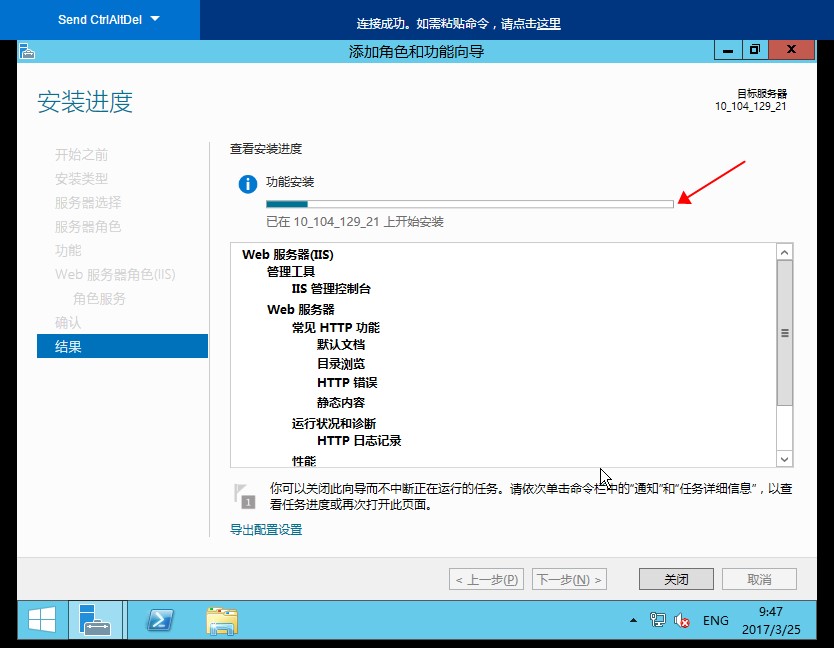Click the notification flag icon
Viewport: 834px width, 648px height.
click(x=244, y=496)
